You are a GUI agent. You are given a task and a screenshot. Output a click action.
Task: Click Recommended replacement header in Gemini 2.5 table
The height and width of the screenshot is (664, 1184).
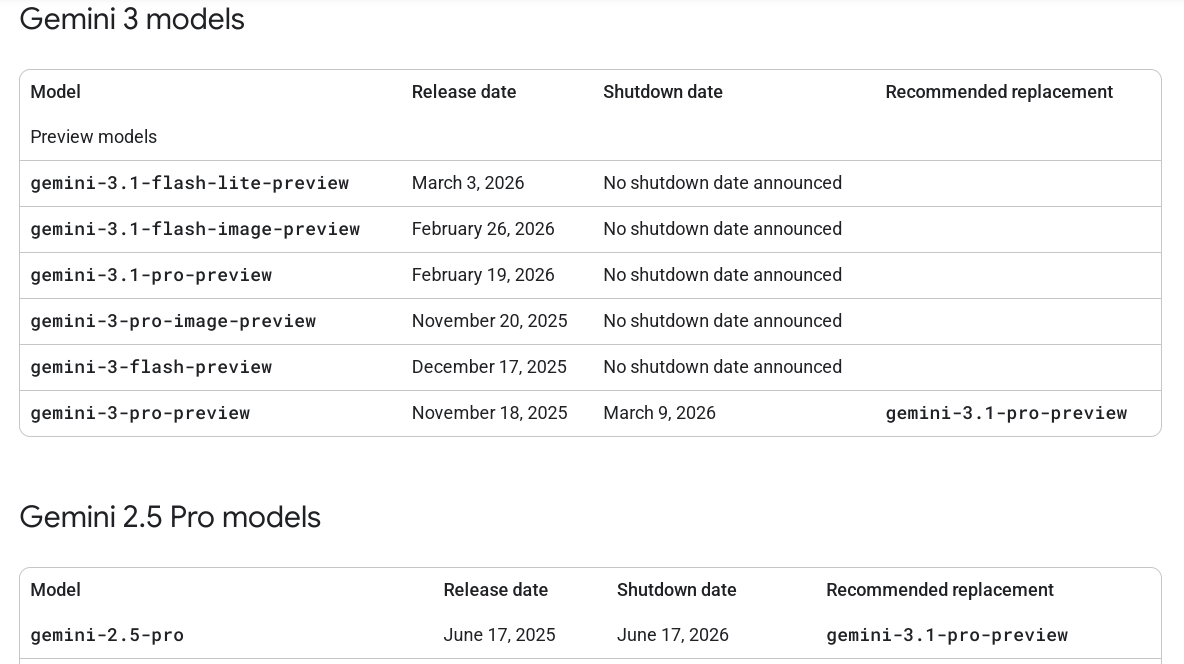click(x=939, y=590)
